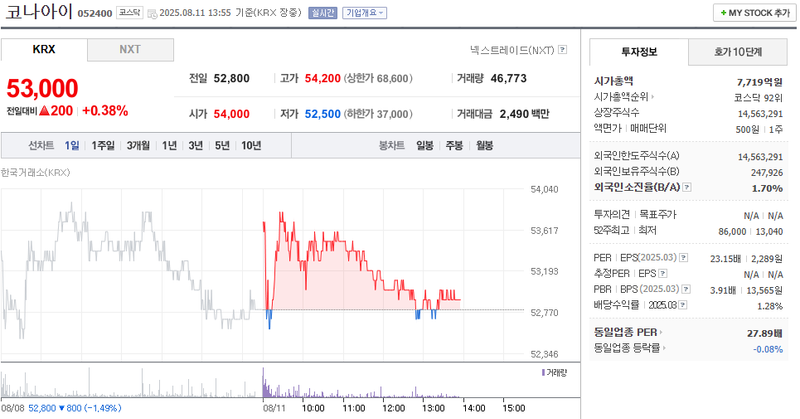Click the change rate +0.38%
This screenshot has width=800, height=419.
pyautogui.click(x=105, y=111)
